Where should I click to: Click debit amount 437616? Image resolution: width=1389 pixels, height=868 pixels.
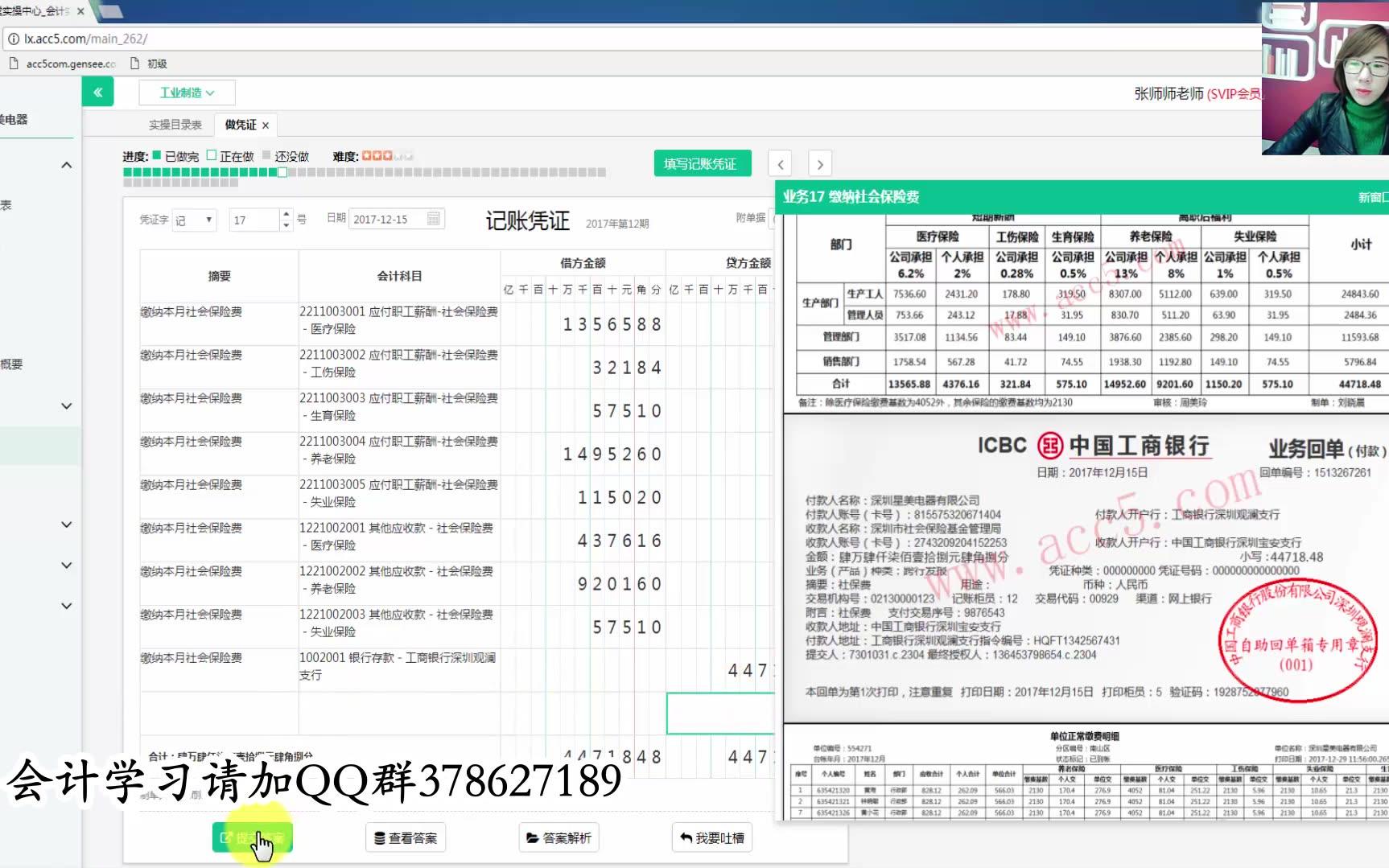(x=620, y=541)
